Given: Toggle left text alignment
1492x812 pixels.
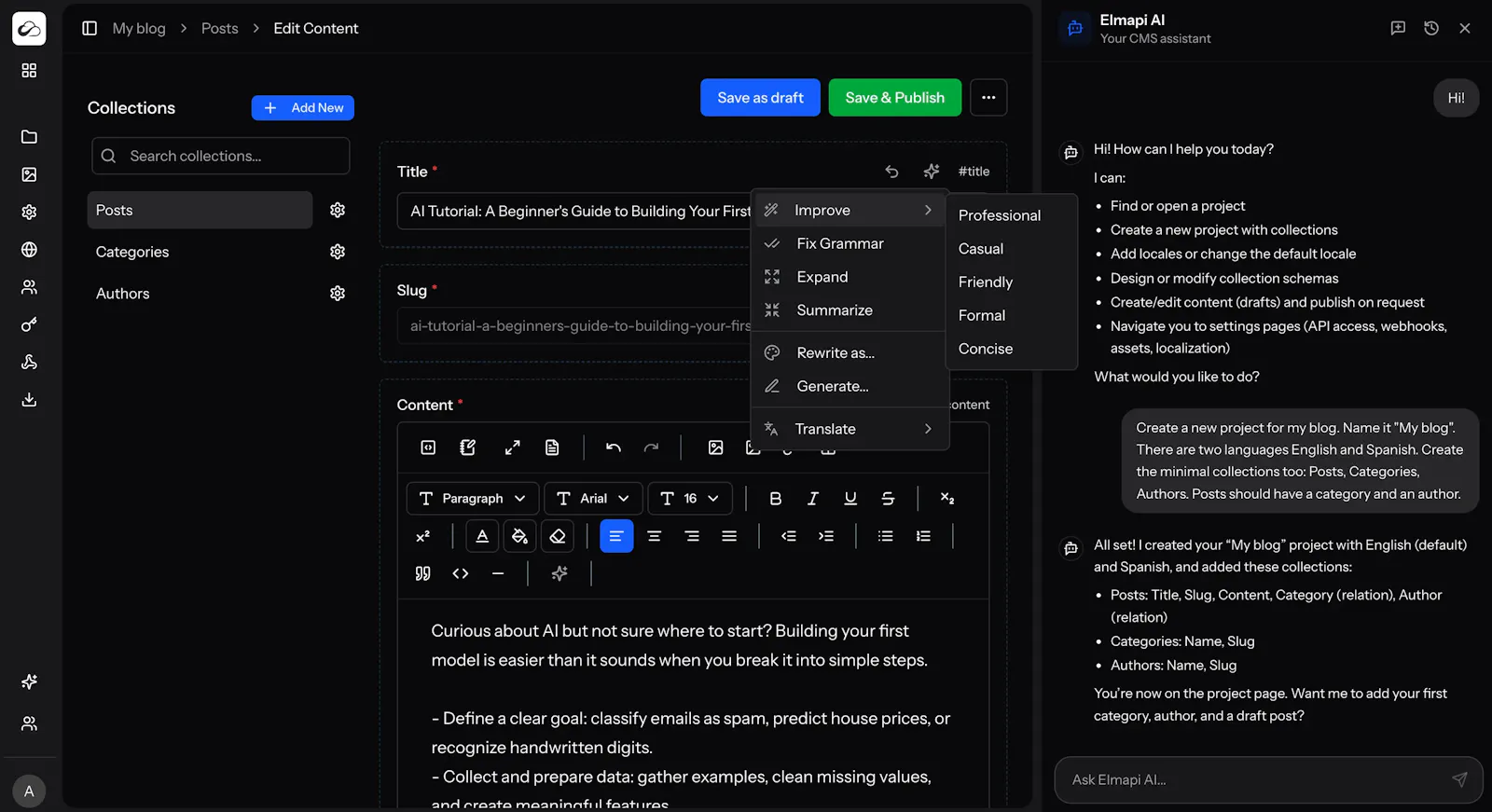Looking at the screenshot, I should coord(616,536).
